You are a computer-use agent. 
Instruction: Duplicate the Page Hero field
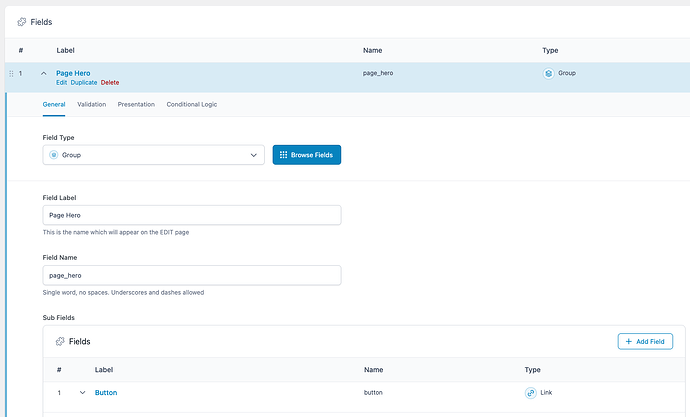[84, 83]
